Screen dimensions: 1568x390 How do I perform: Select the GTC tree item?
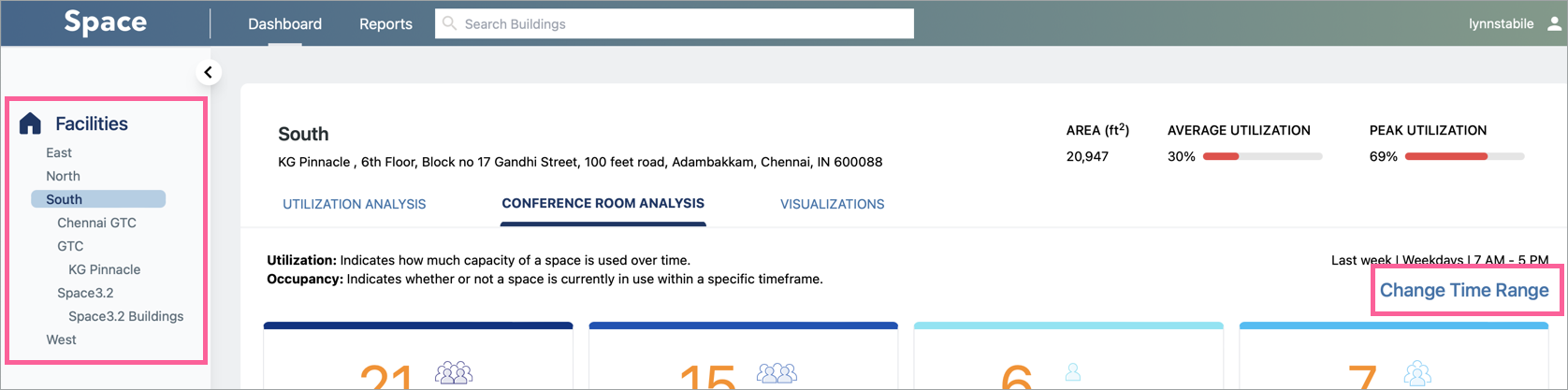tap(70, 246)
